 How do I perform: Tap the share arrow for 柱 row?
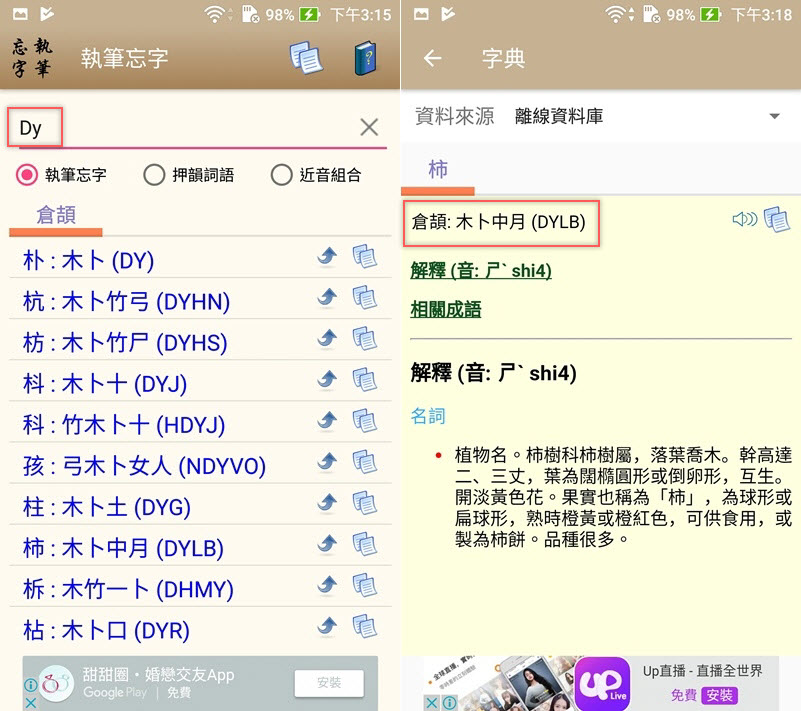pos(327,503)
